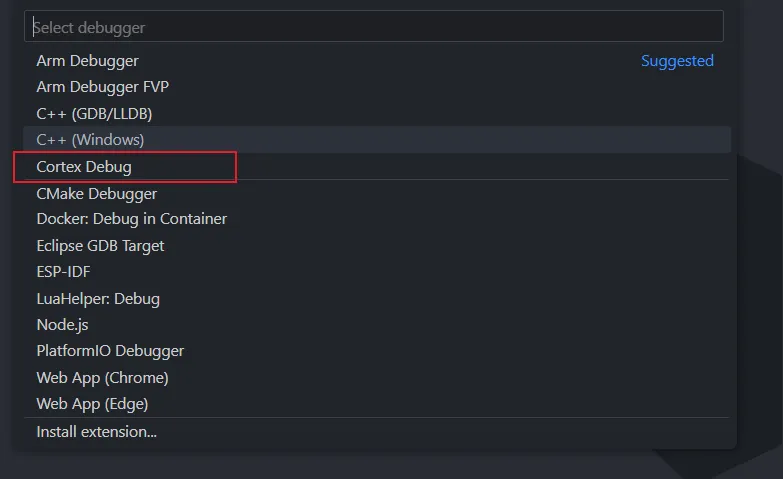
Task: Pick Docker: Debug in Container
Action: [131, 219]
